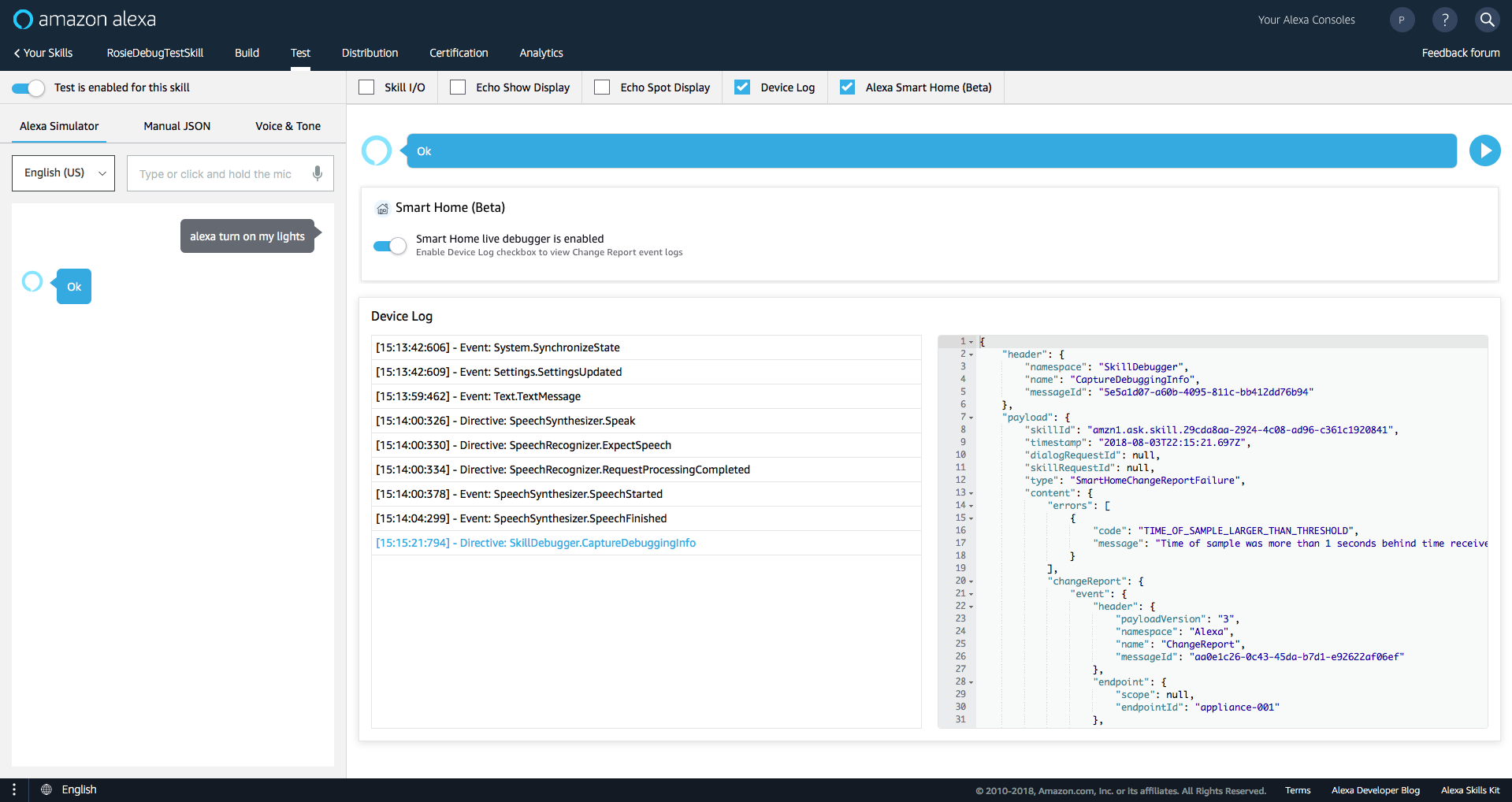Click the user profile avatar icon
Viewport: 1512px width, 802px height.
point(1402,20)
